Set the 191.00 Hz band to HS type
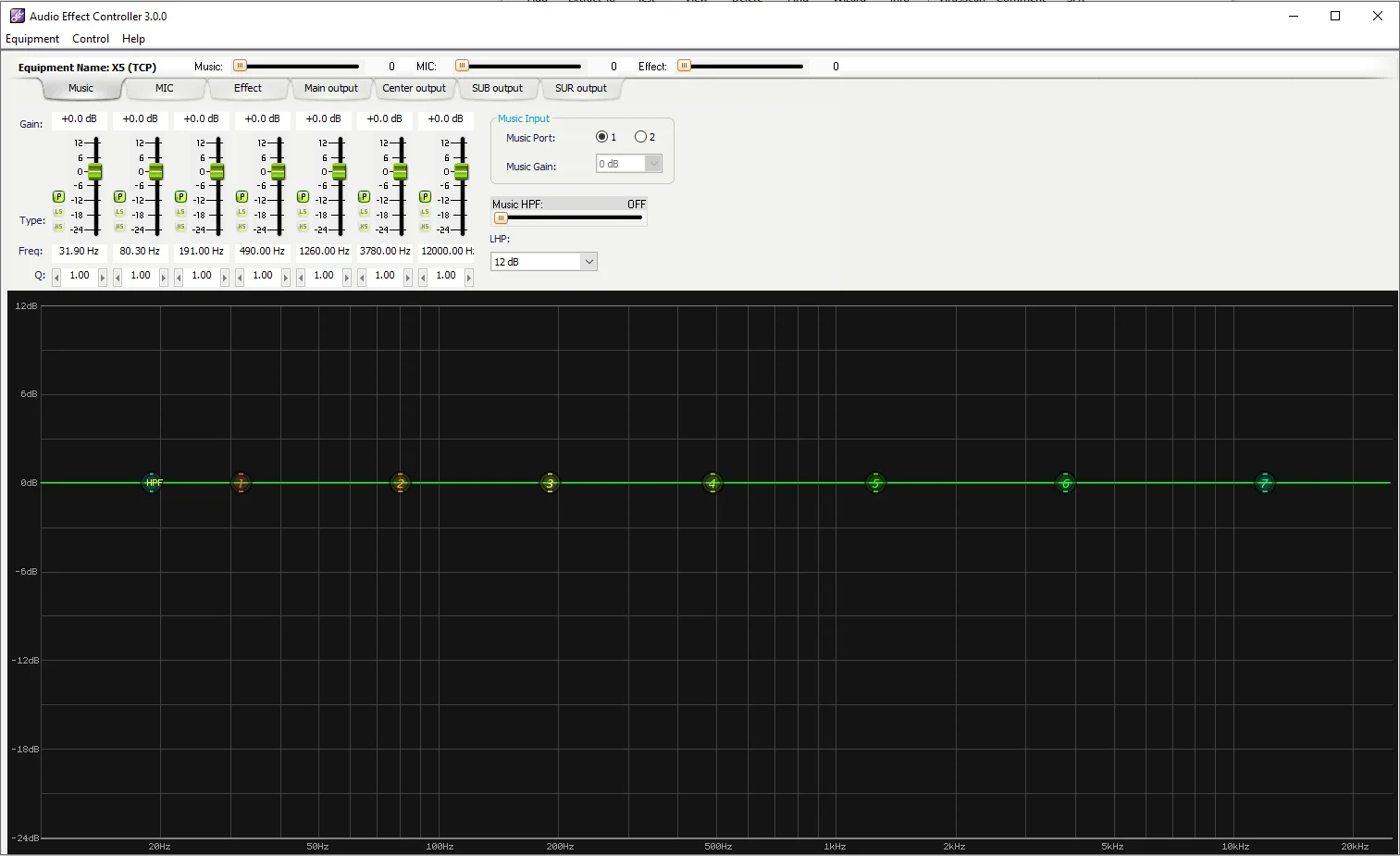 (180, 227)
